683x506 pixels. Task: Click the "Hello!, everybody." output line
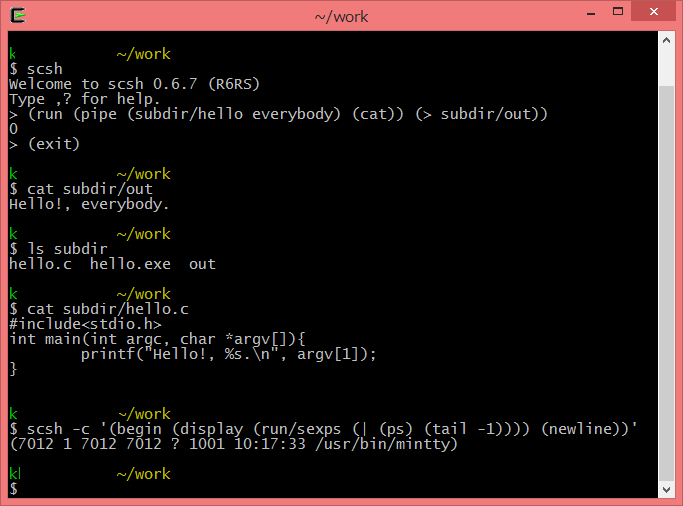click(89, 204)
